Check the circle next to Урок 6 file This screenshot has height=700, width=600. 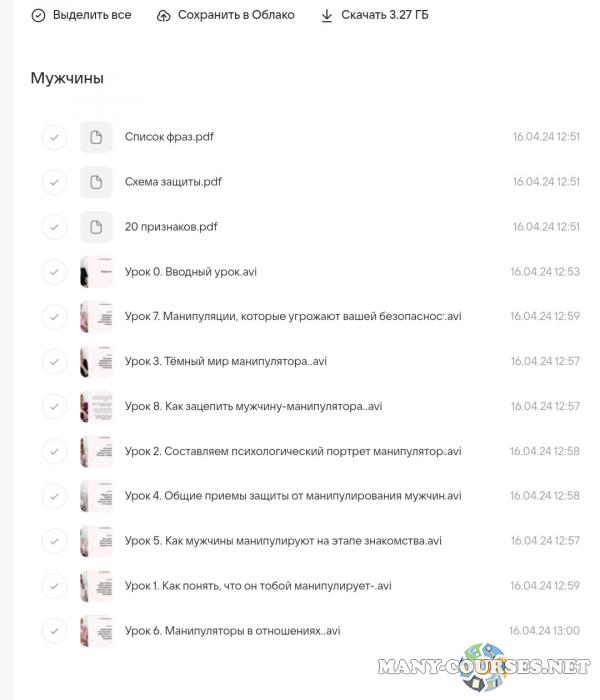point(54,631)
